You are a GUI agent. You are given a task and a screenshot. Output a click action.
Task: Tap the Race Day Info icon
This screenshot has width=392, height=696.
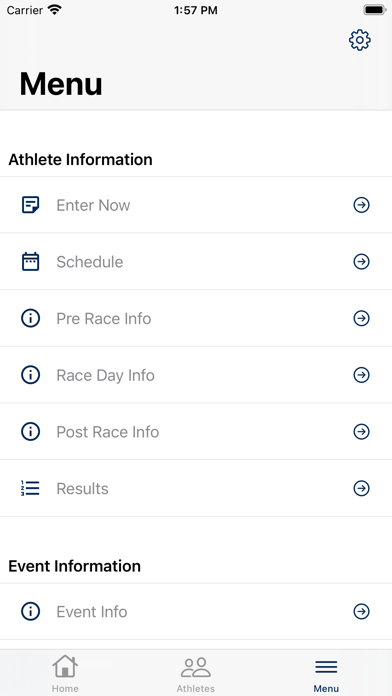[x=31, y=375]
